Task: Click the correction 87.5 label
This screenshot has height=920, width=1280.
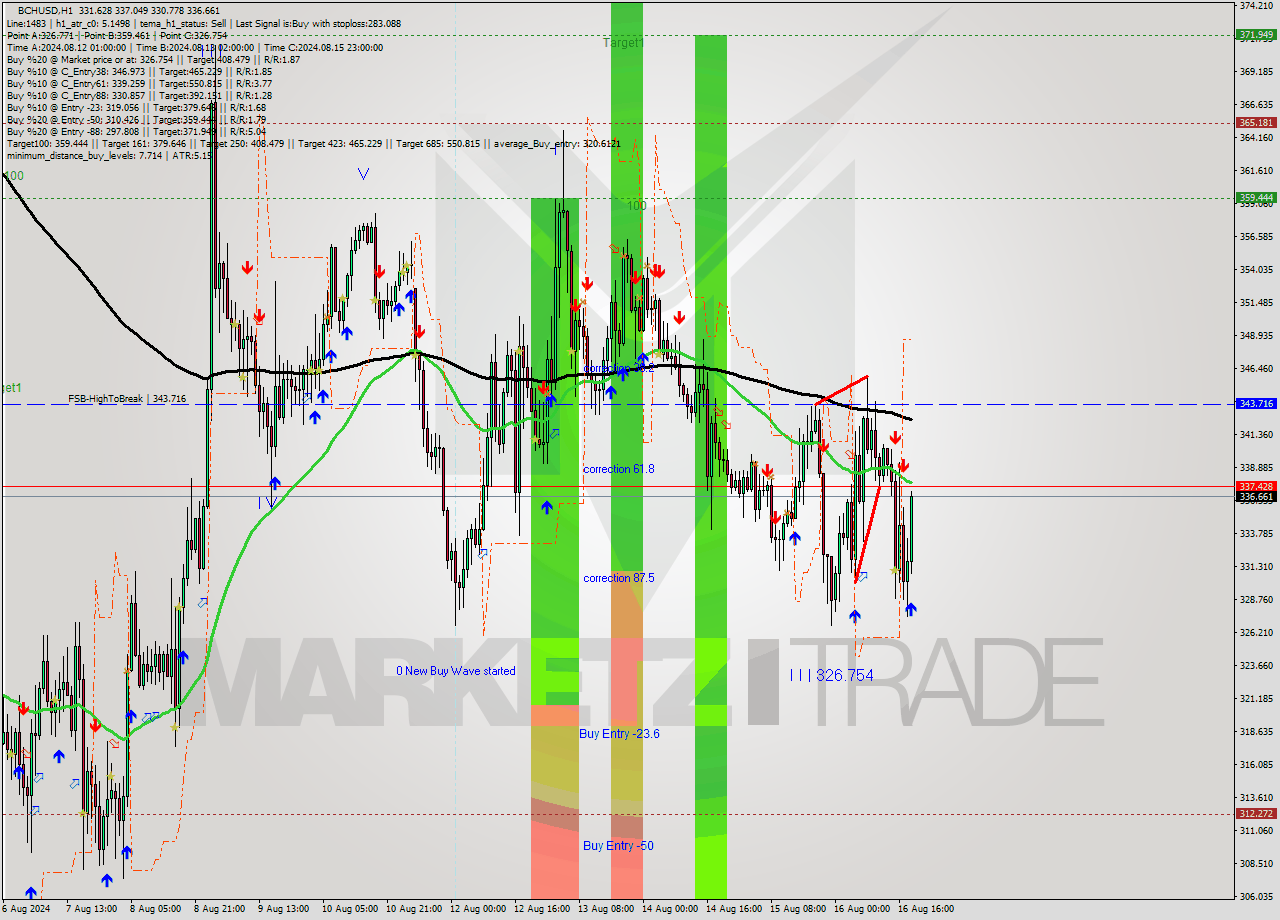Action: point(619,578)
